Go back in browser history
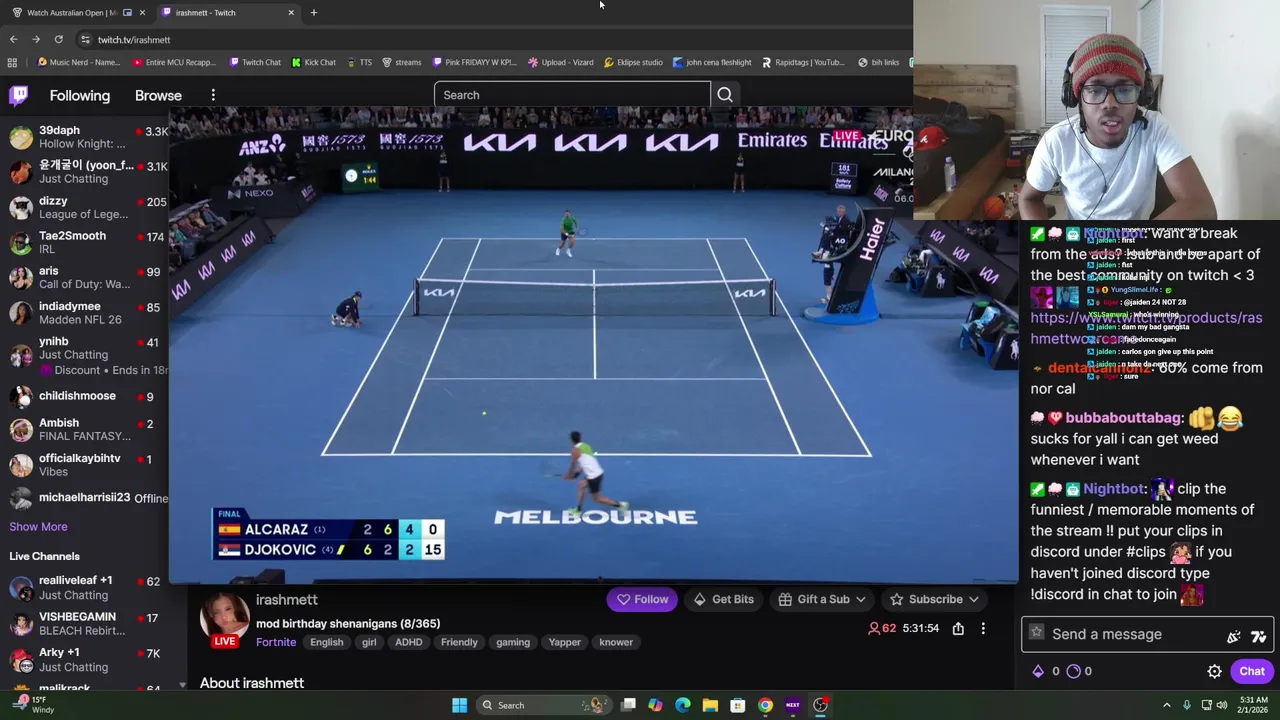Image resolution: width=1280 pixels, height=720 pixels. pyautogui.click(x=13, y=39)
